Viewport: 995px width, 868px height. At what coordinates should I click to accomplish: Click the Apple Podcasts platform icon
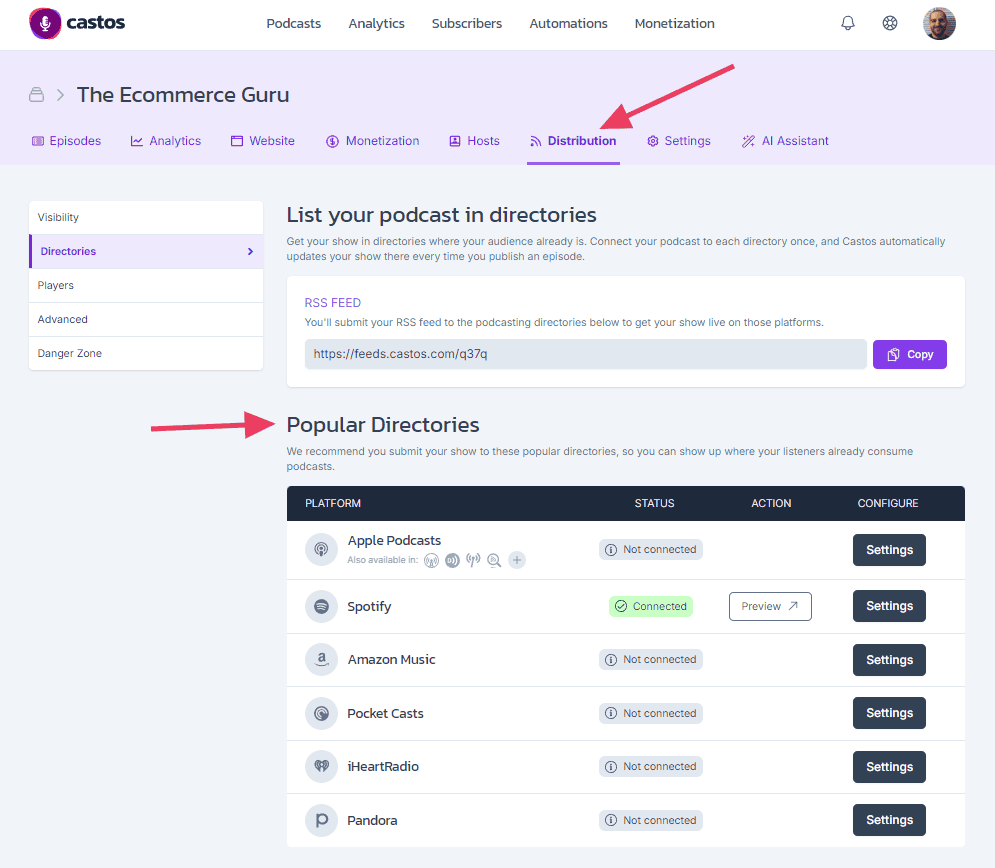tap(322, 549)
